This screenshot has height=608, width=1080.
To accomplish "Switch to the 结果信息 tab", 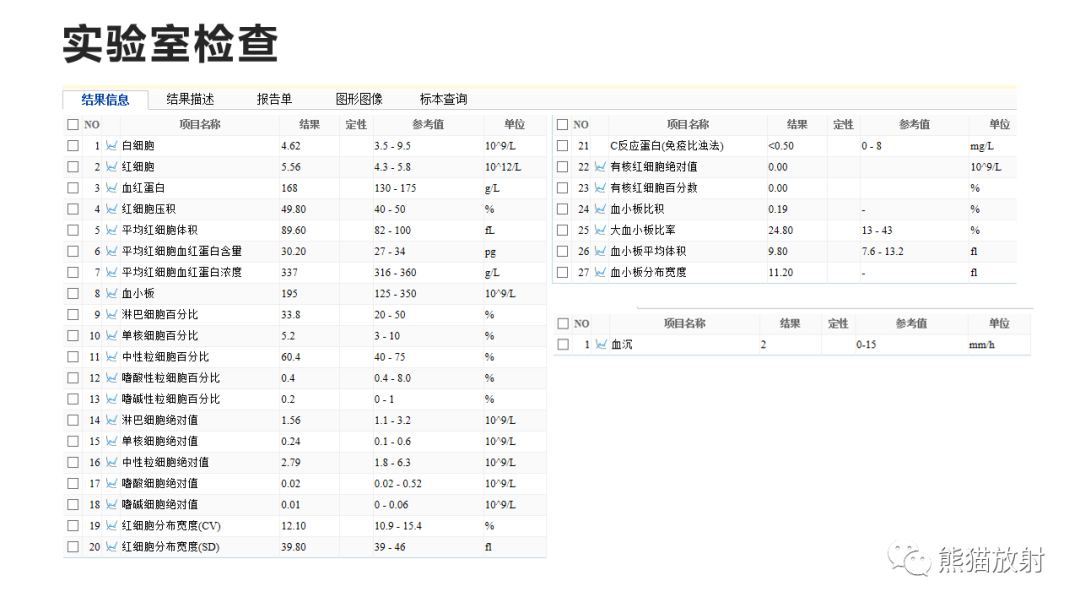I will tap(105, 100).
